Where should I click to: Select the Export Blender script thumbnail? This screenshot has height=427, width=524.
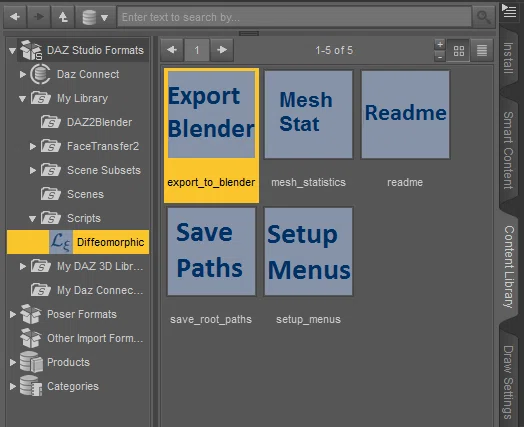point(211,114)
